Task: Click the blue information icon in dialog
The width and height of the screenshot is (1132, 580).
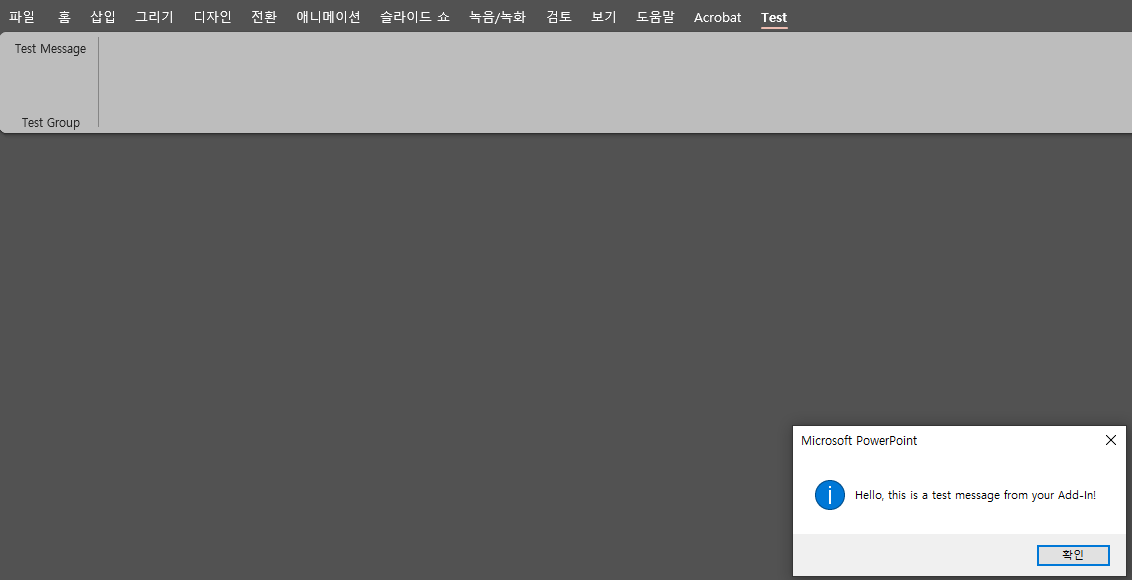Action: coord(830,495)
